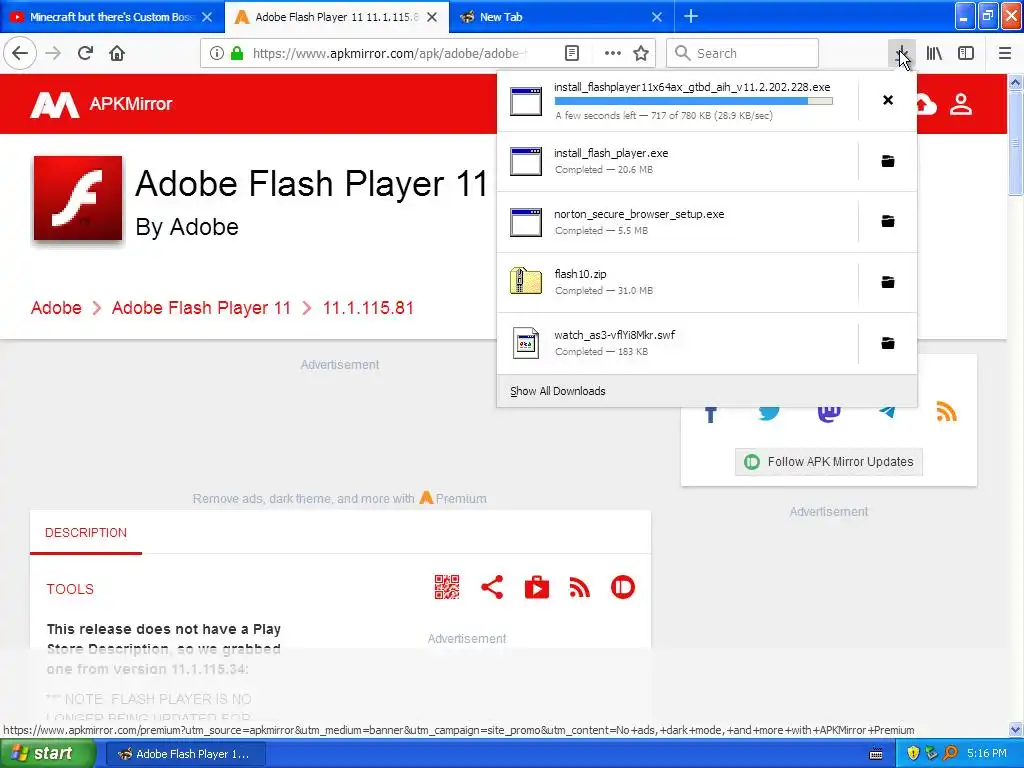Click the APKMirror upload cloud icon

[926, 104]
